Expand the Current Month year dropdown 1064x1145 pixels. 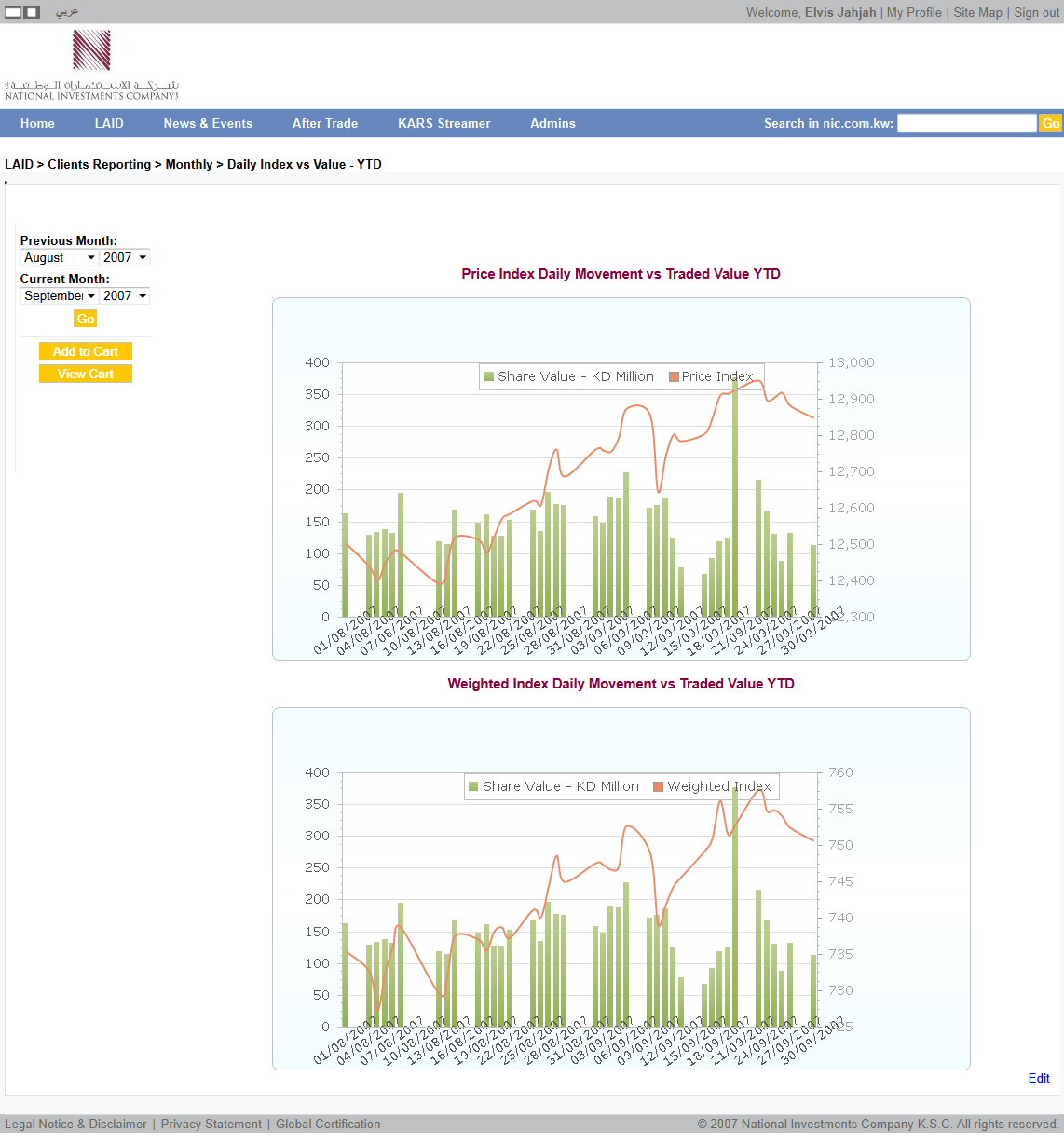(x=125, y=296)
